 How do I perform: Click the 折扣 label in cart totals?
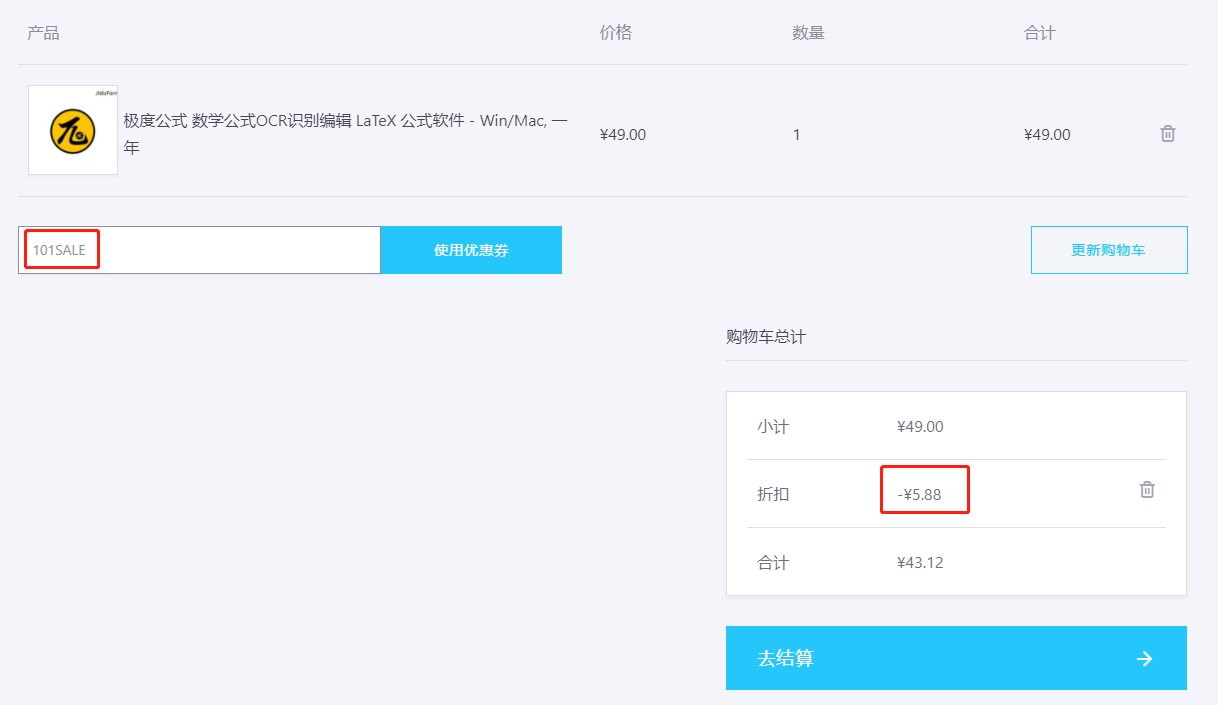click(x=773, y=494)
